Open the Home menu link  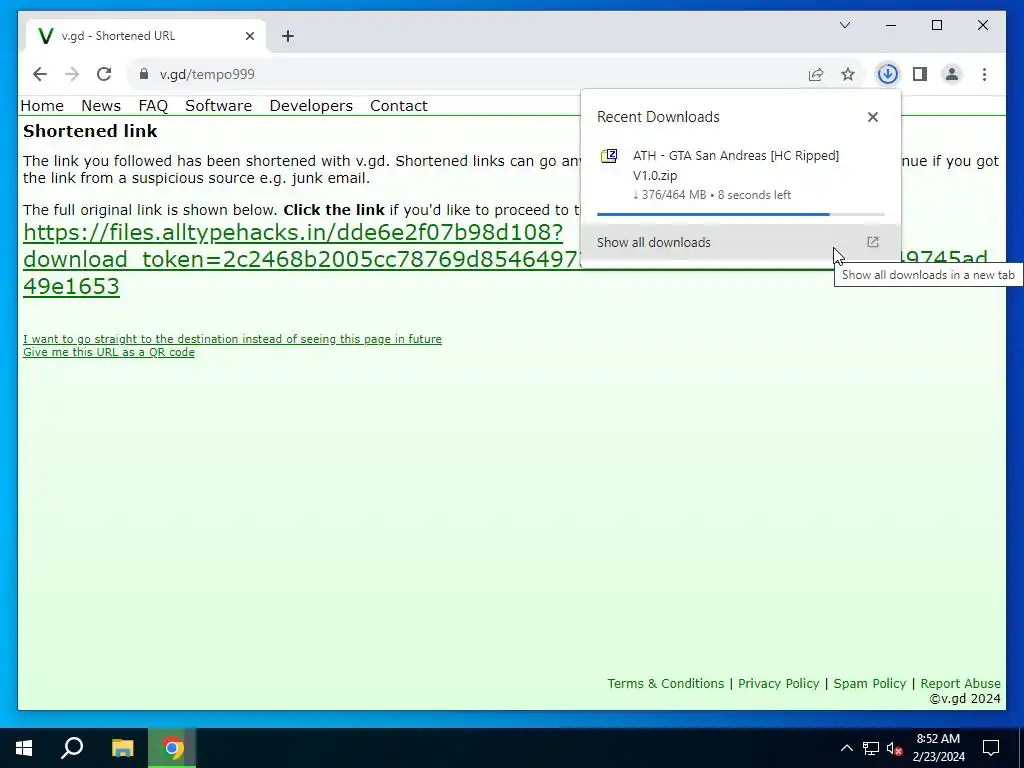pos(42,106)
